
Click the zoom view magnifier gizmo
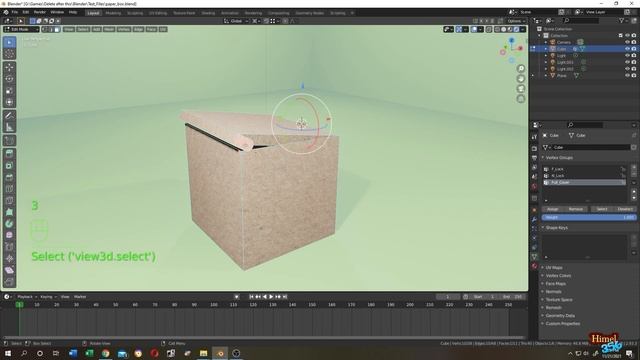521,69
